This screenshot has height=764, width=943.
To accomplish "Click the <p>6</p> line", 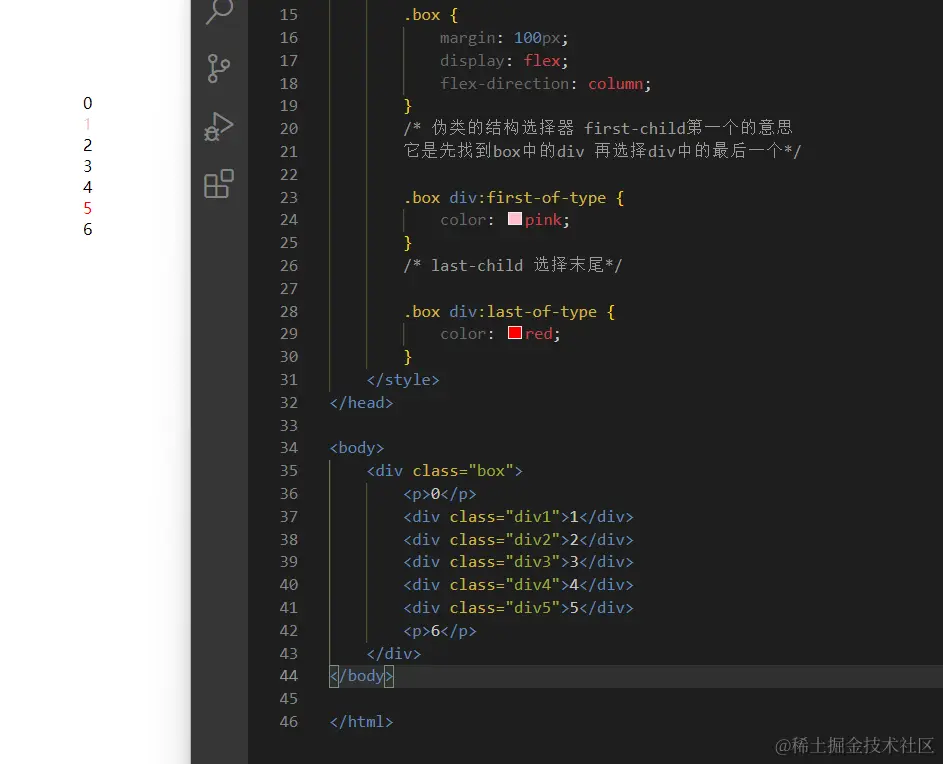I will pyautogui.click(x=440, y=630).
